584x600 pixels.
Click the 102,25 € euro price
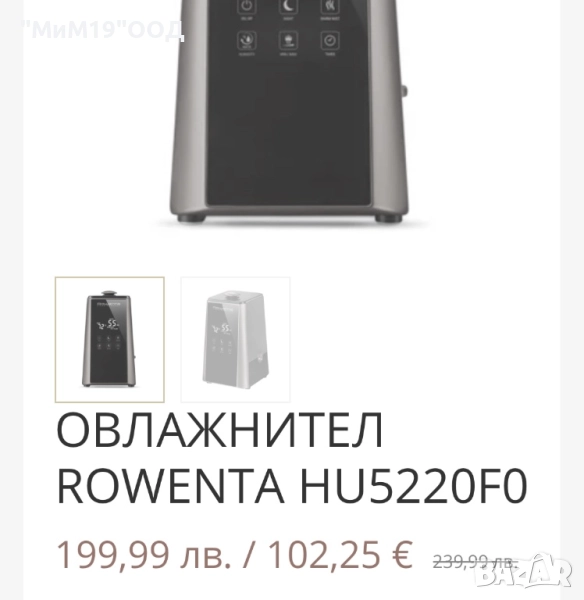pyautogui.click(x=340, y=554)
